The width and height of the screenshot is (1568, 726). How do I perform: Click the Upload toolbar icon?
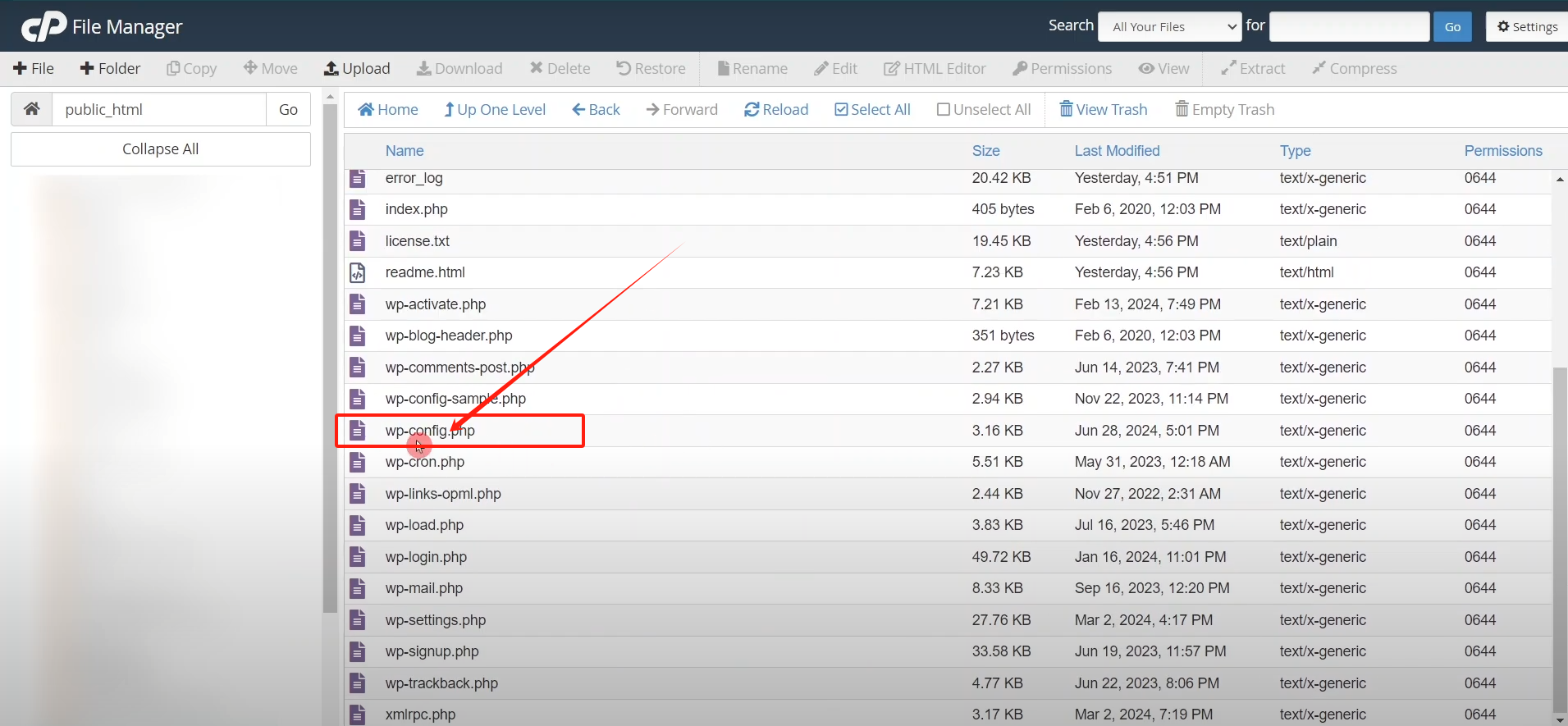(x=331, y=69)
